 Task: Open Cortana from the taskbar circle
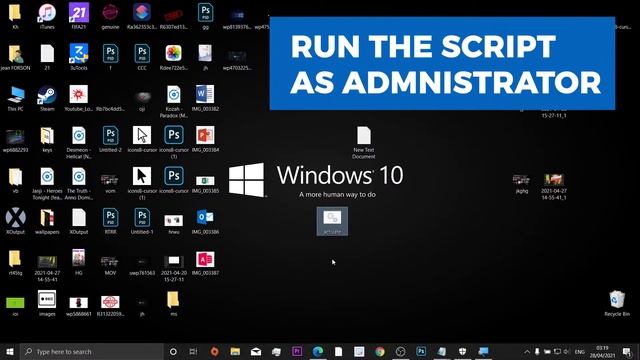point(173,351)
